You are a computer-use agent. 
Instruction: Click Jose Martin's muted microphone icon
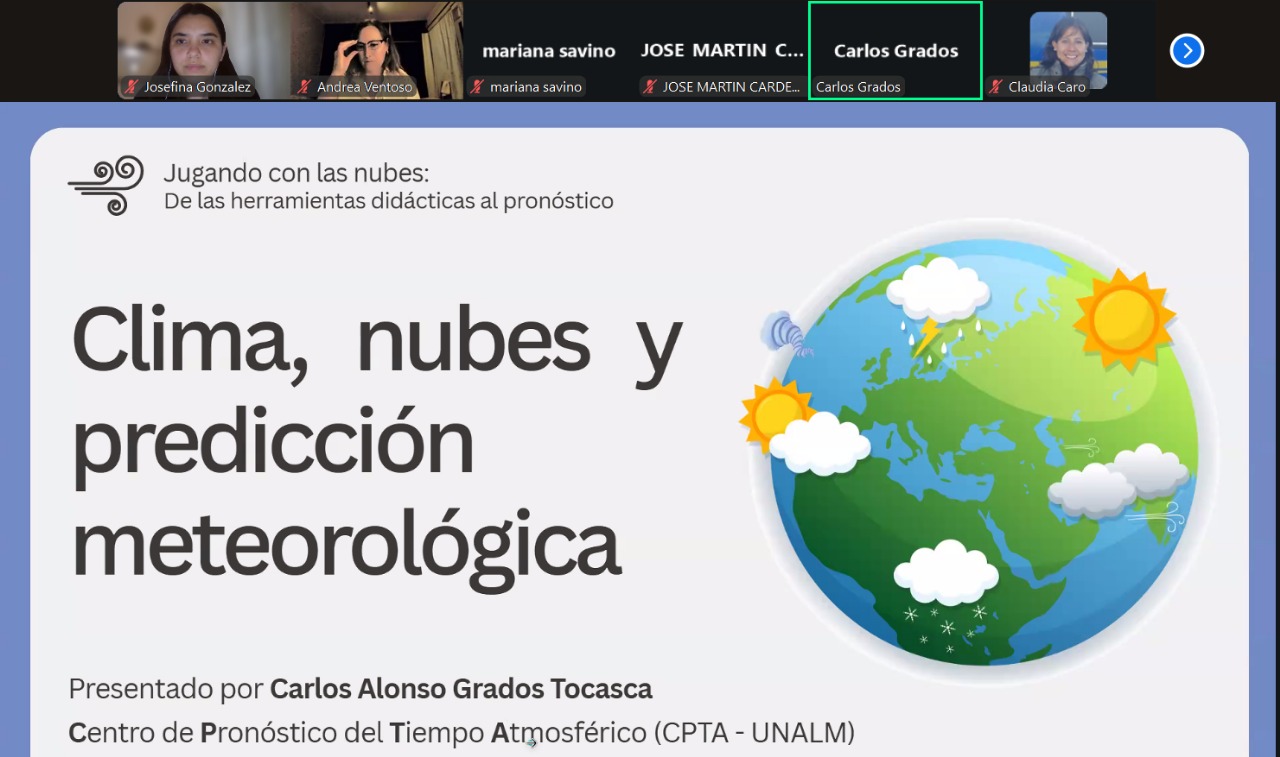650,87
